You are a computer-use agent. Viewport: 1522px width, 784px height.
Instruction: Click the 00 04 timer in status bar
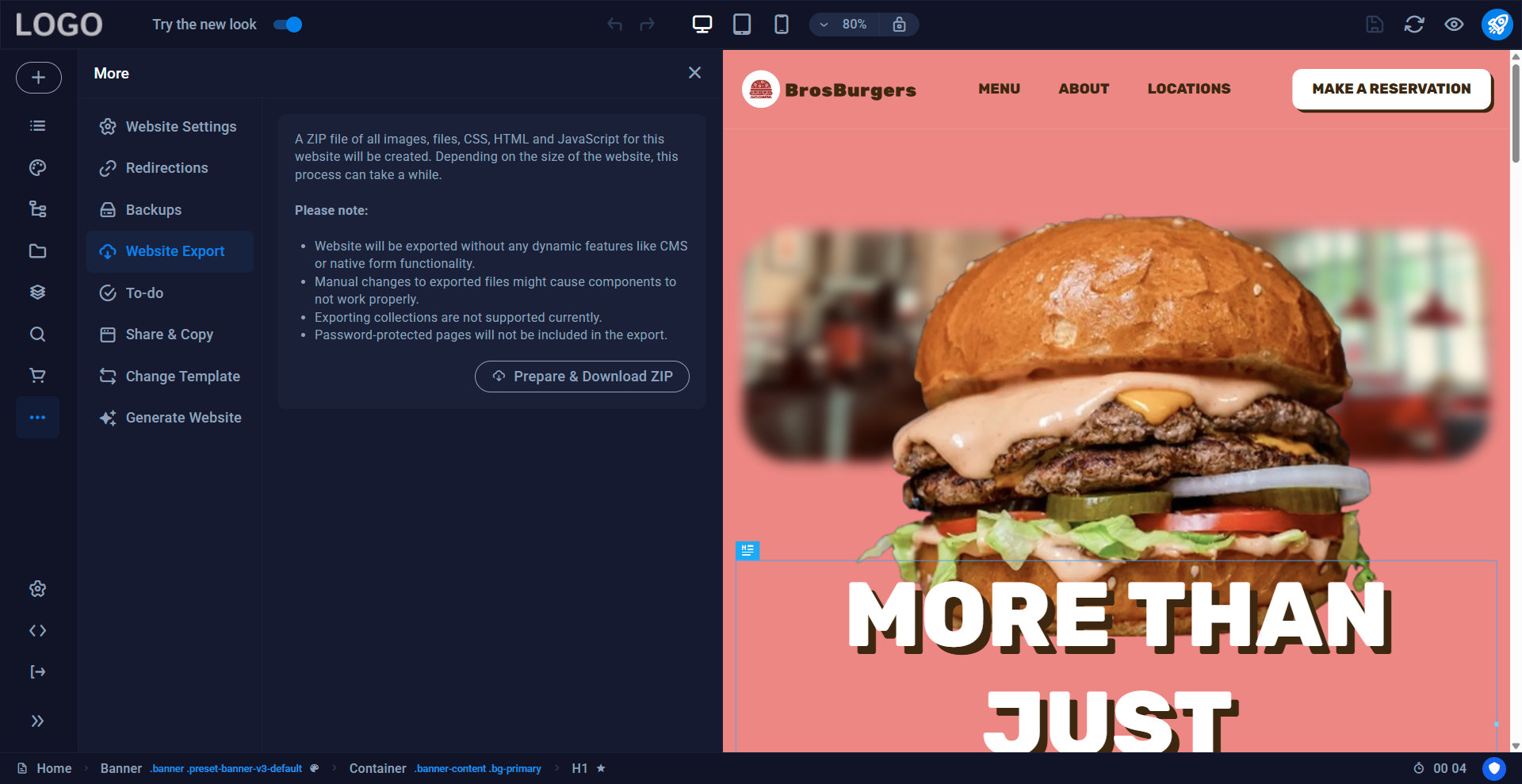pos(1440,768)
